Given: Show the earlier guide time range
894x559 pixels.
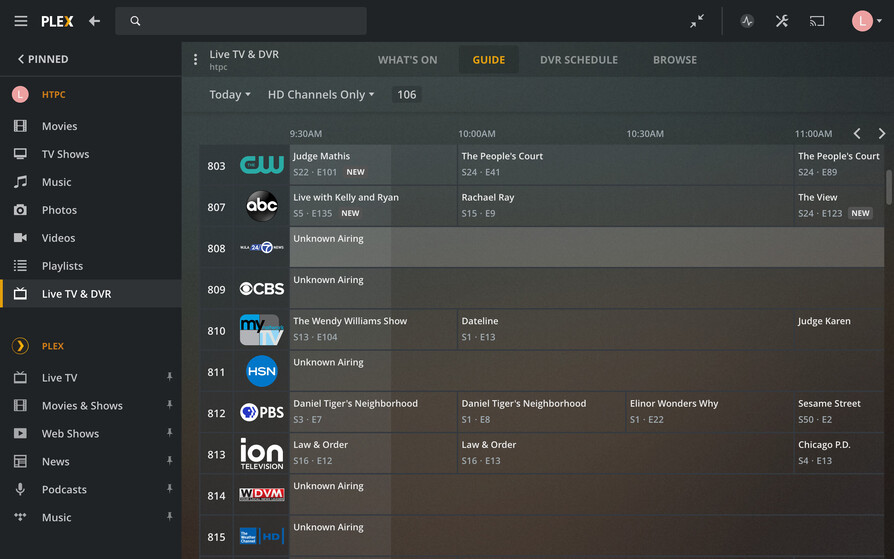Looking at the screenshot, I should click(857, 133).
